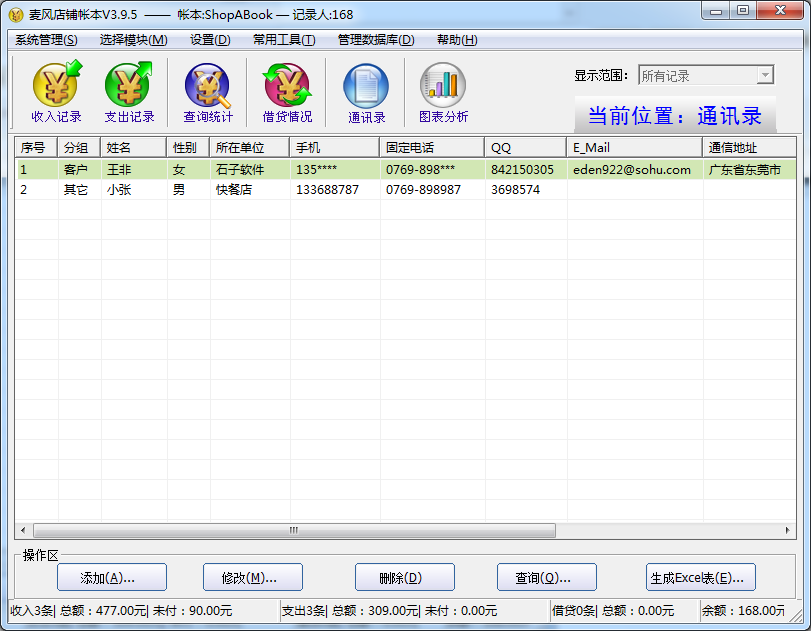The width and height of the screenshot is (811, 631).
Task: Open the 查询统计 query statistics icon
Action: [208, 92]
